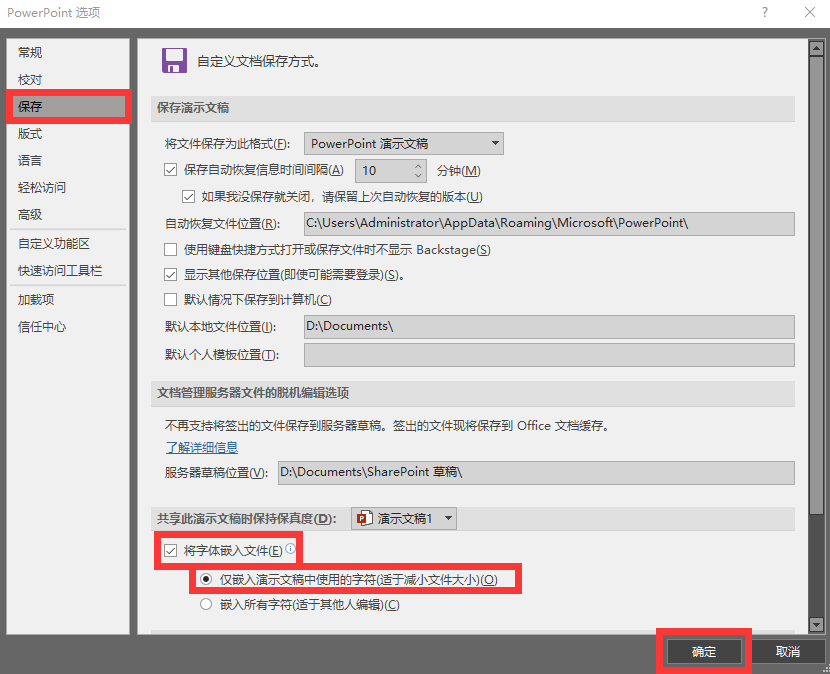The height and width of the screenshot is (674, 830).
Task: Toggle 保存自动恢复信息时间间隔 checkbox
Action: (x=170, y=170)
